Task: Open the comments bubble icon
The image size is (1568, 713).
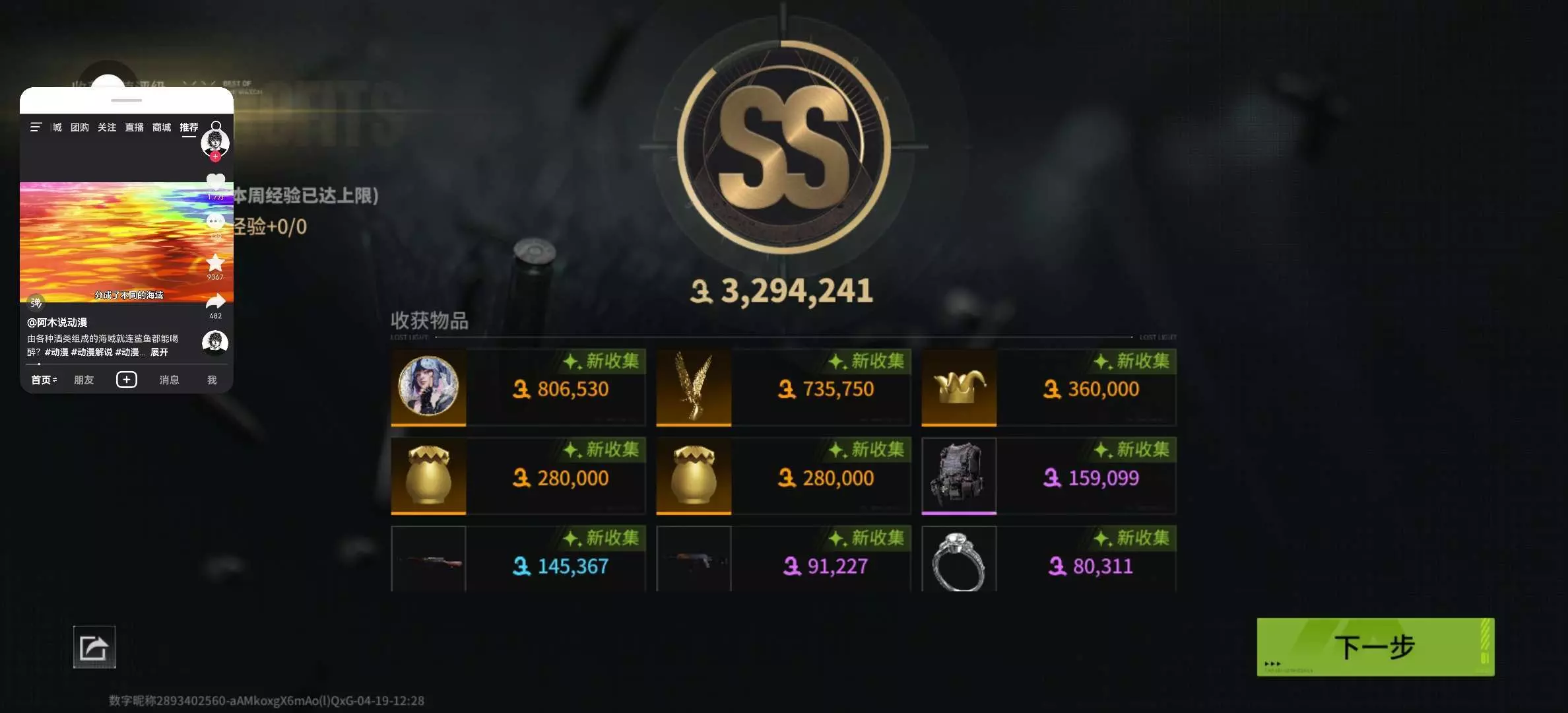Action: [215, 222]
